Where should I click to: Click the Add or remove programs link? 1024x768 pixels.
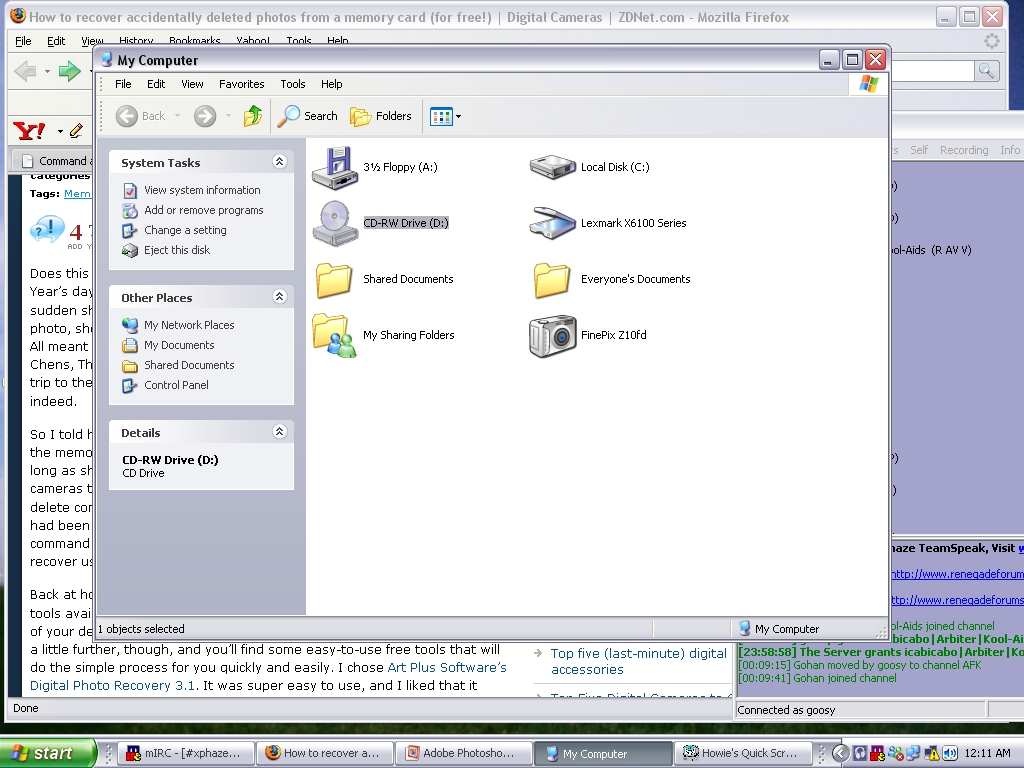pyautogui.click(x=203, y=210)
